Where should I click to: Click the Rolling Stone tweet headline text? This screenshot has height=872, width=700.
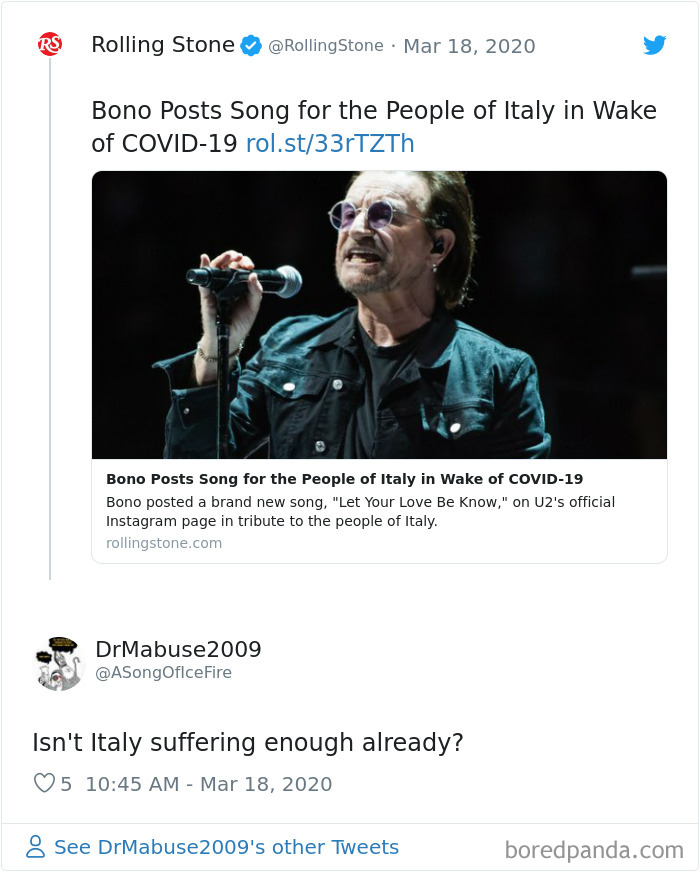pos(373,112)
